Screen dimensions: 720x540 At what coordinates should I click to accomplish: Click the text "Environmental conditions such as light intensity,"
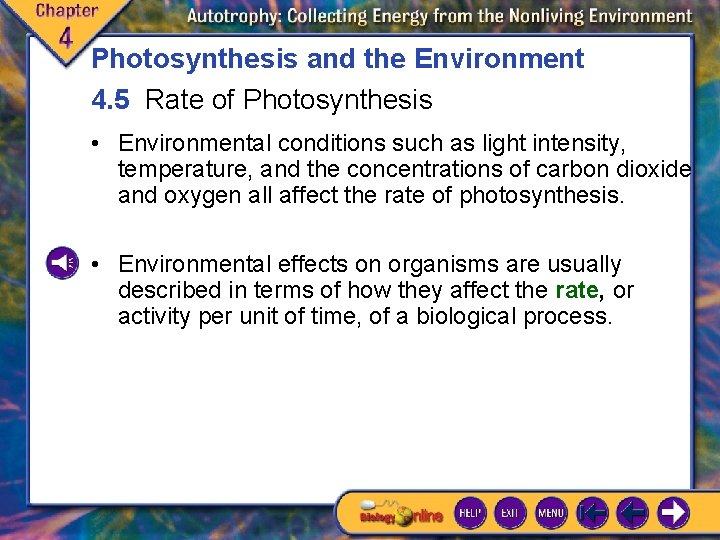point(371,143)
